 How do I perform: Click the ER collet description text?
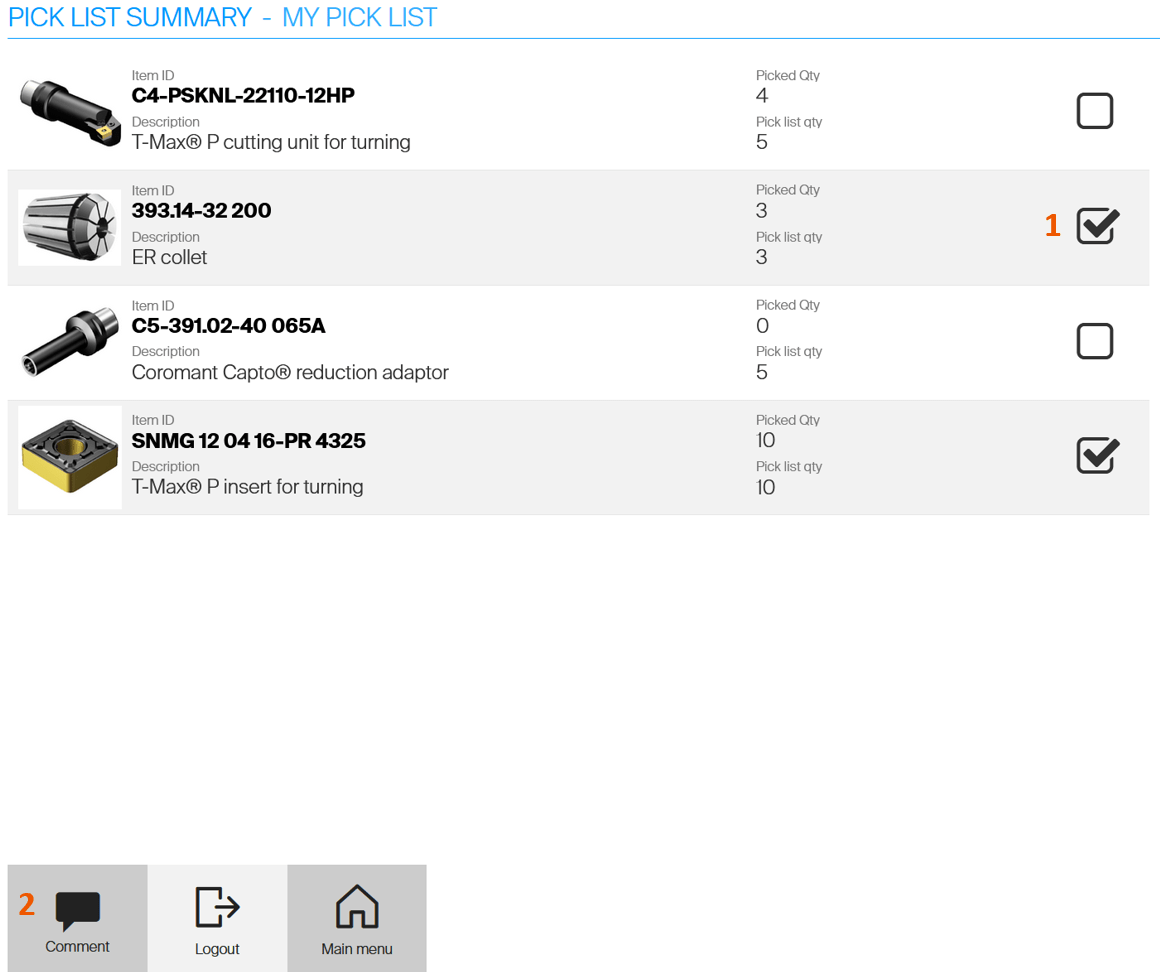(x=169, y=257)
